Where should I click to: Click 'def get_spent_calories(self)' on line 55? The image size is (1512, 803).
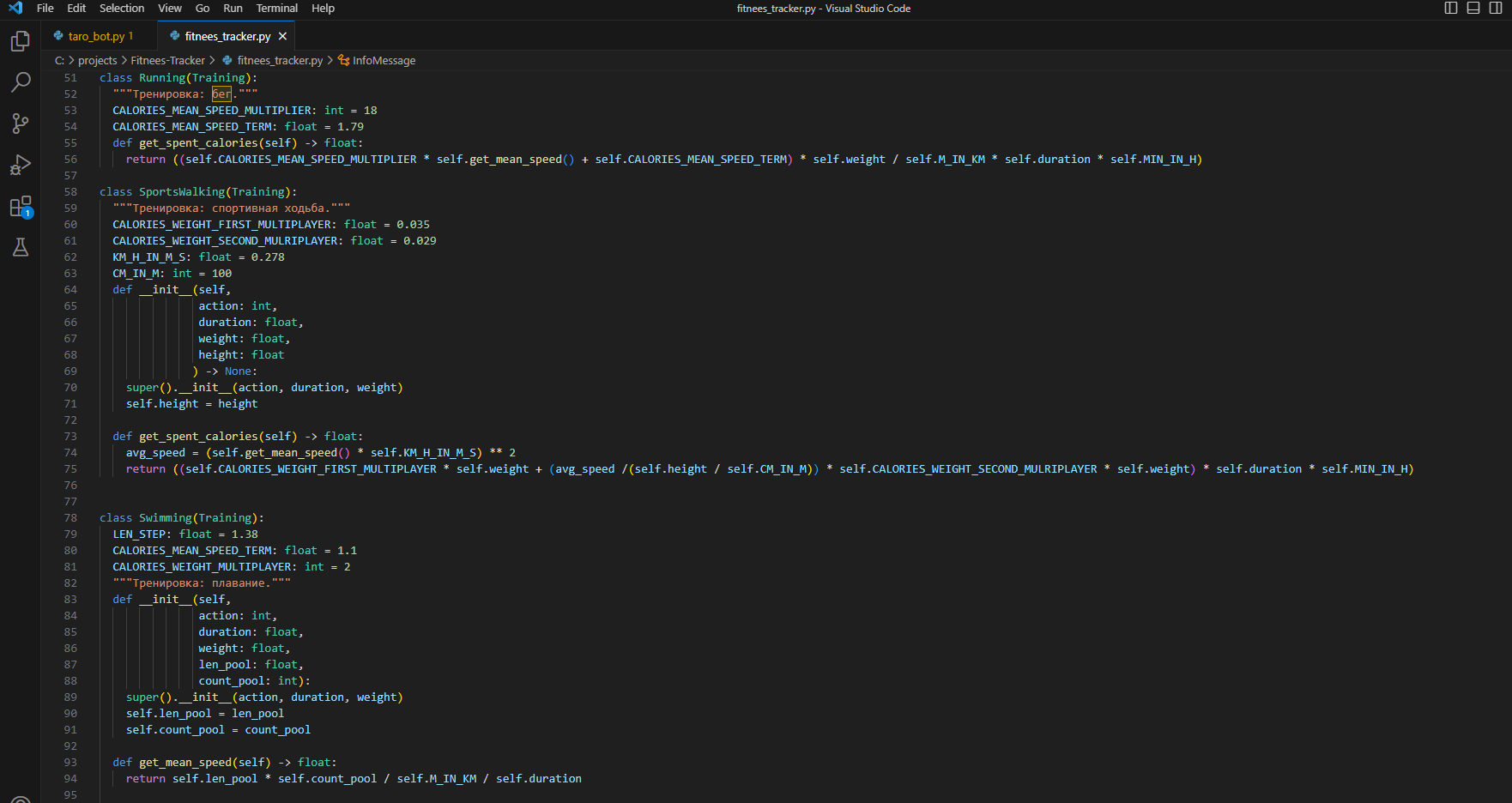pos(205,142)
